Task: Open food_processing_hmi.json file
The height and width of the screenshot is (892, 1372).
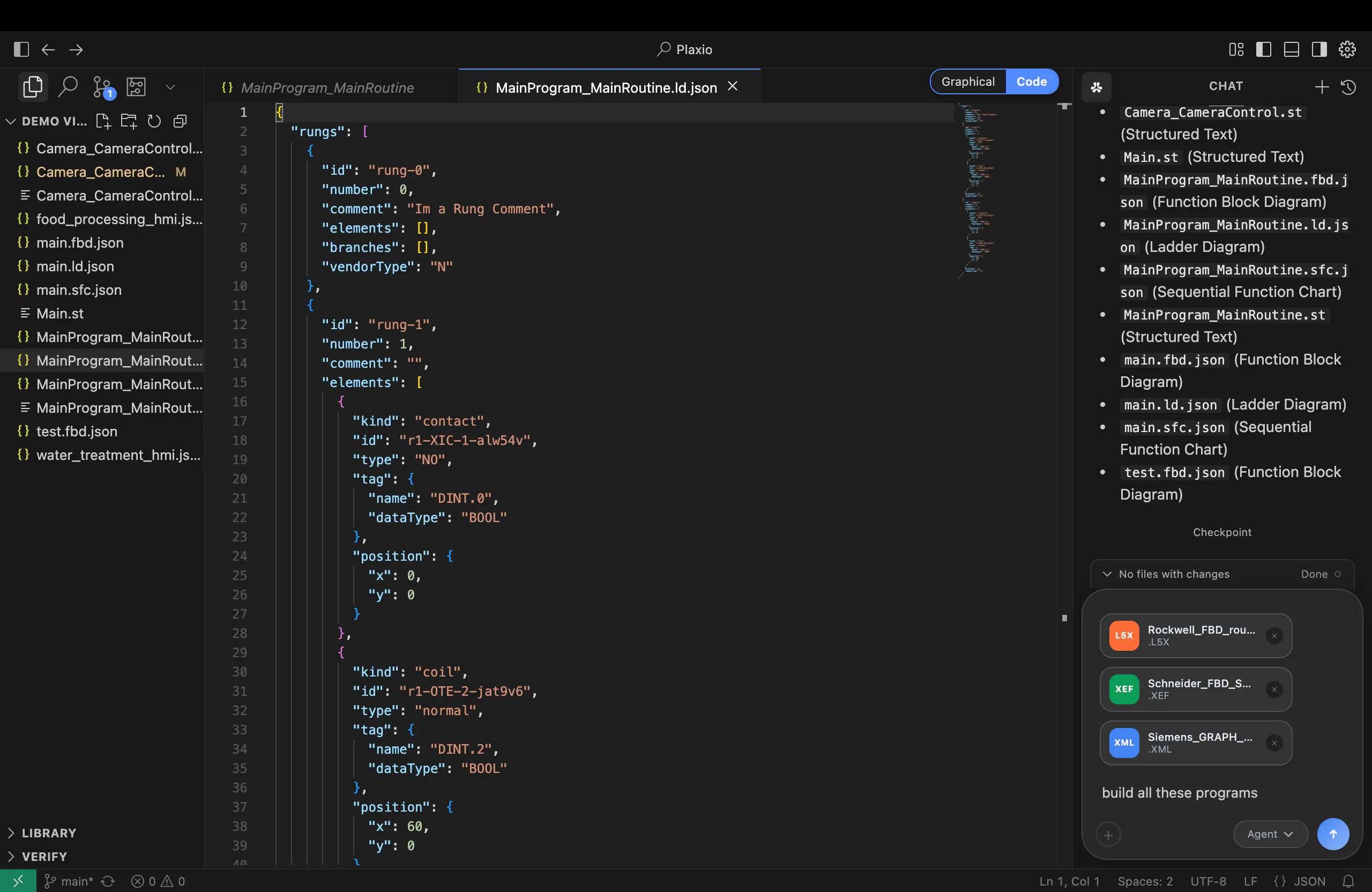Action: click(x=101, y=219)
